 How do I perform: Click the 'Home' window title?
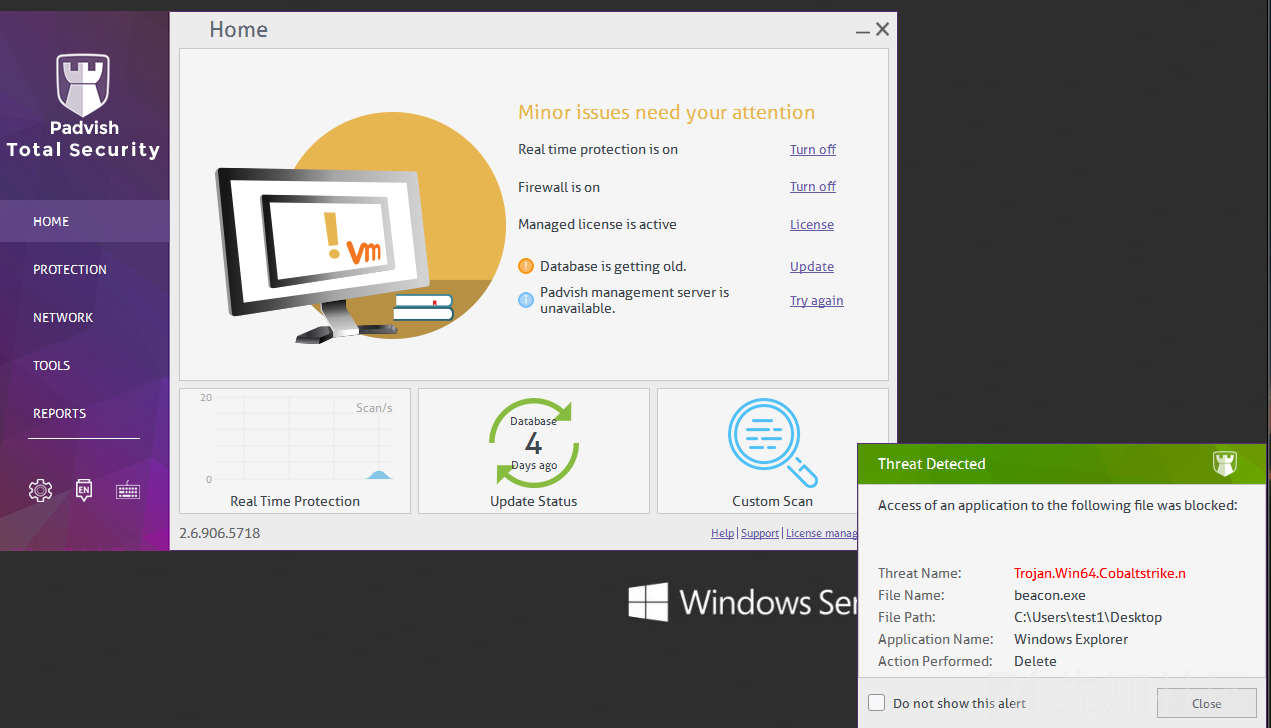238,30
